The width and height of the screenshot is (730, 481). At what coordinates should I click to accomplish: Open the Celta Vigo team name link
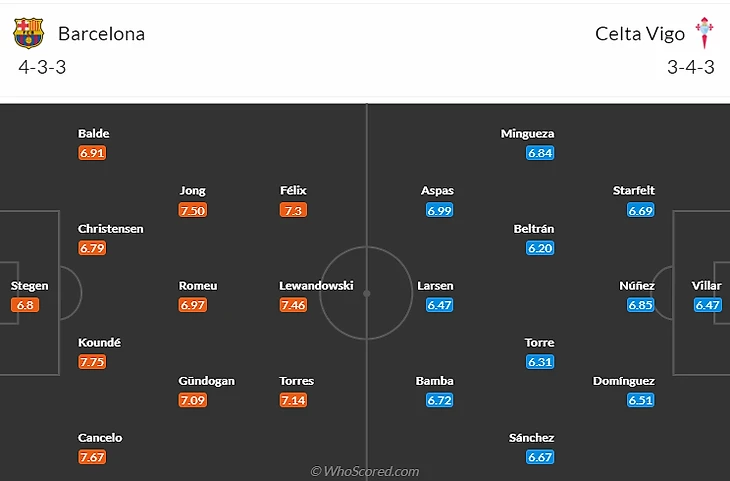pyautogui.click(x=640, y=34)
